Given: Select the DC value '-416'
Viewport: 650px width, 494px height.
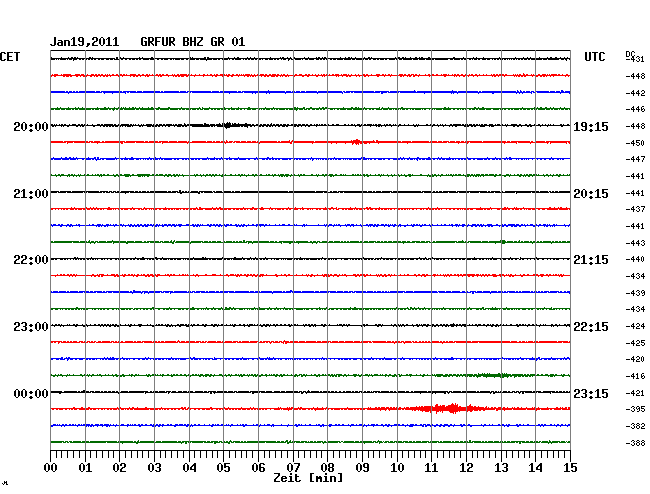Looking at the screenshot, I should [x=635, y=376].
